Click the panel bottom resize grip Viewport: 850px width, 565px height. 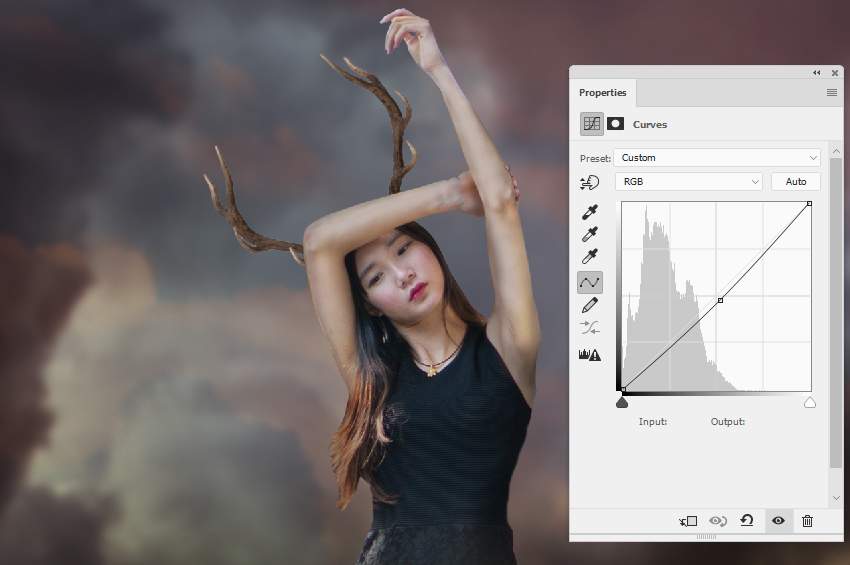[706, 537]
